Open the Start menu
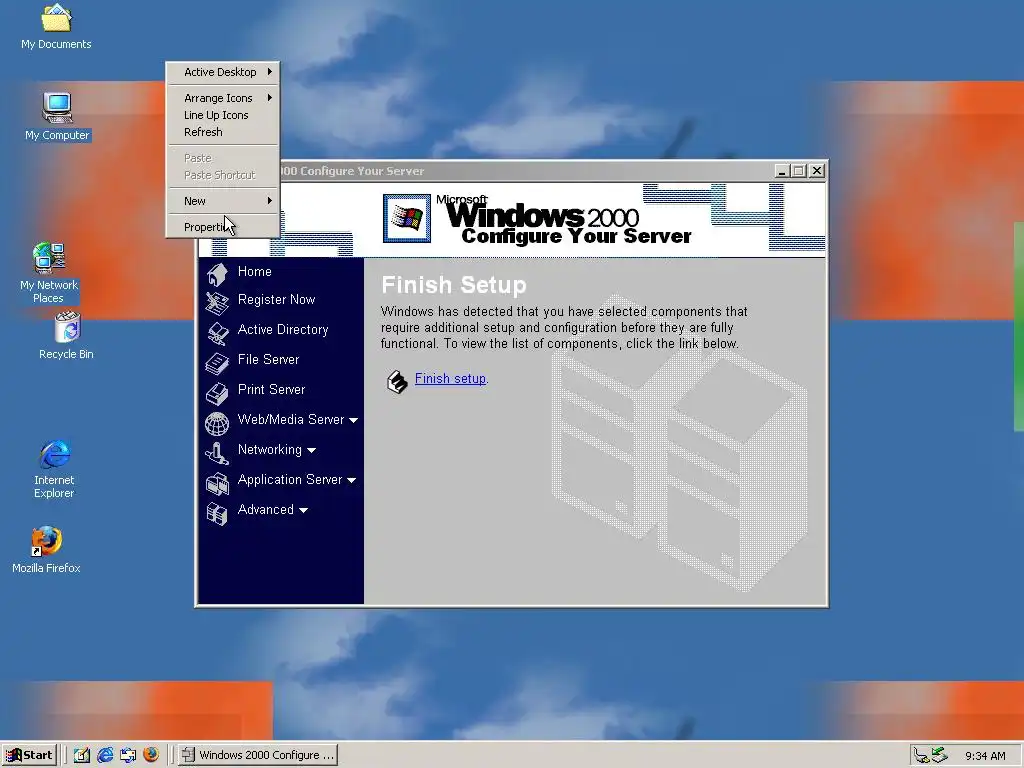Viewport: 1024px width, 768px height. (x=29, y=755)
